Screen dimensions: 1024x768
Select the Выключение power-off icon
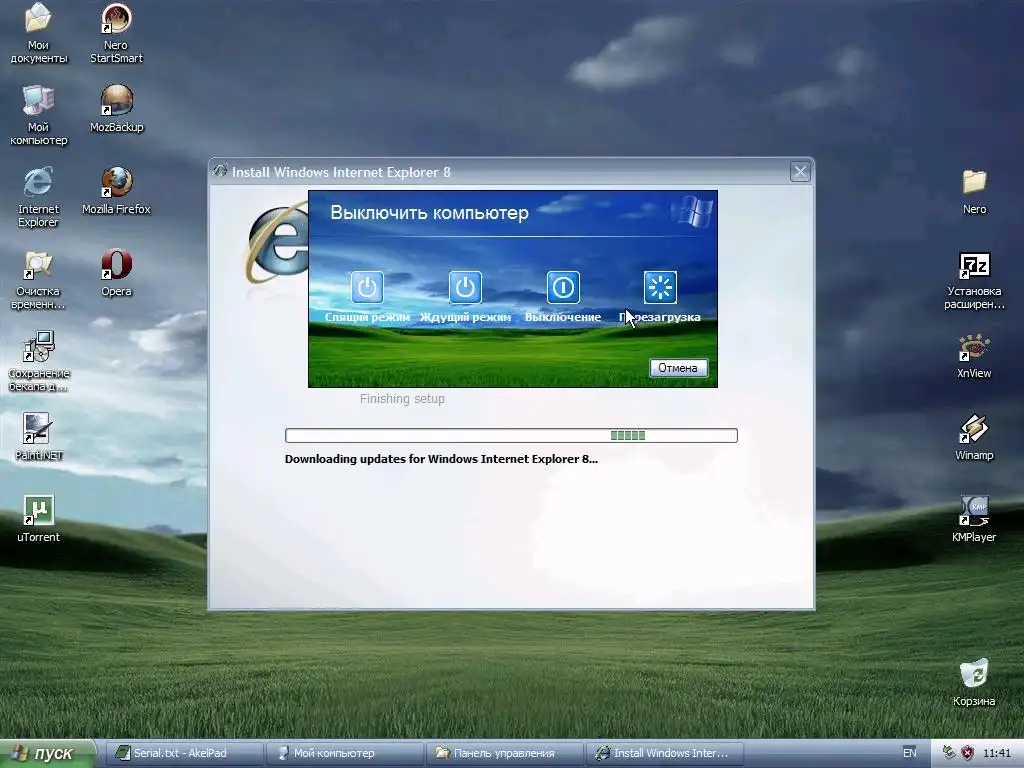pyautogui.click(x=563, y=287)
